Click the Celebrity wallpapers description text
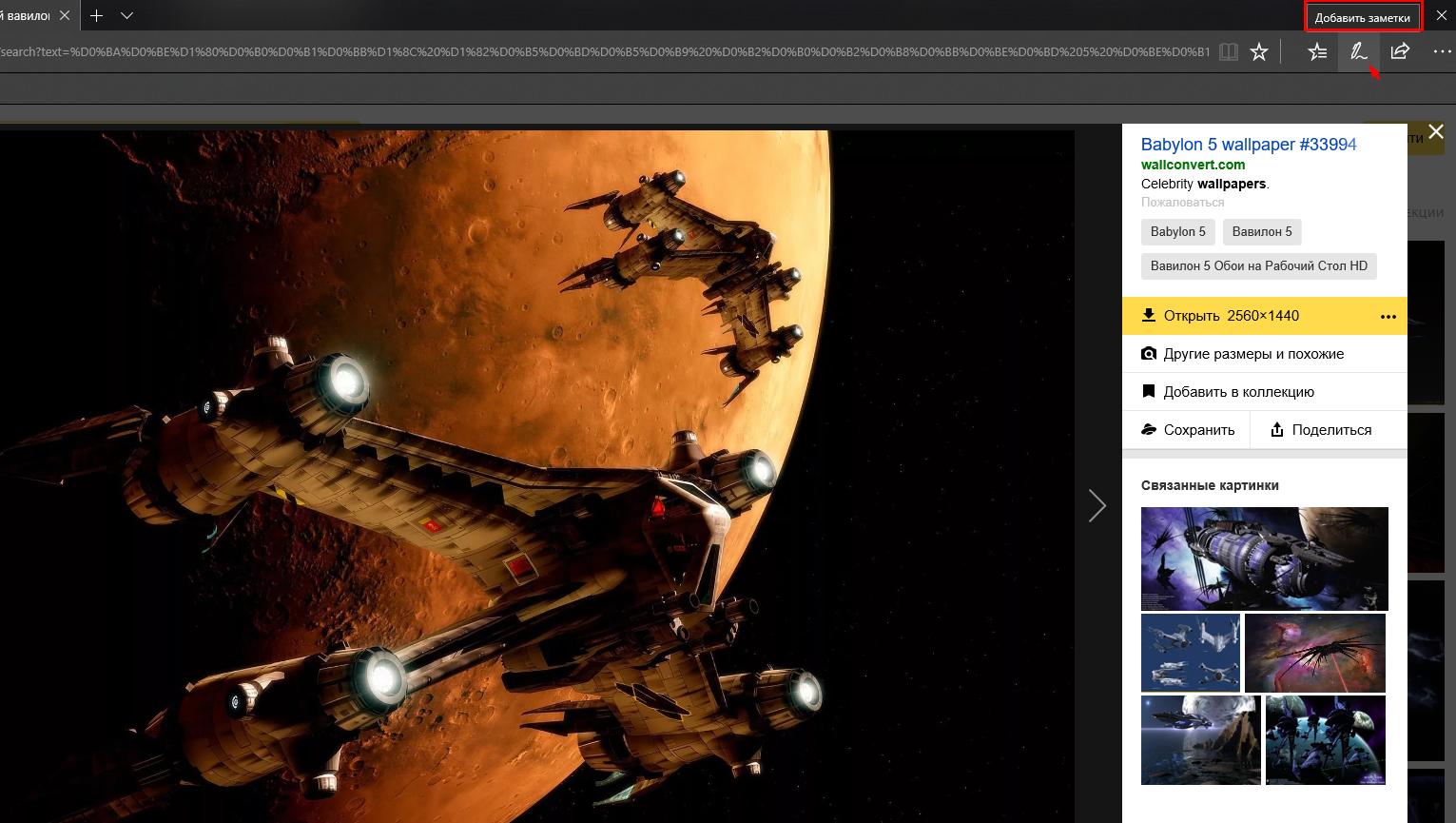This screenshot has height=823, width=1456. click(1205, 184)
